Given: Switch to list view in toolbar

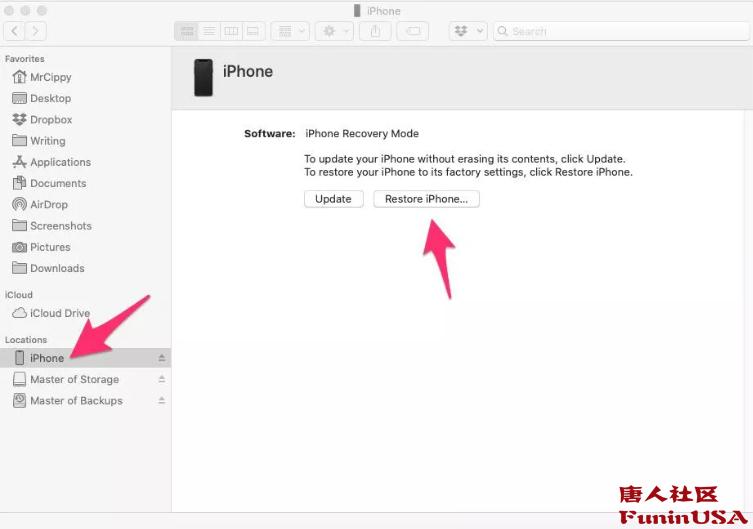Looking at the screenshot, I should pos(209,31).
